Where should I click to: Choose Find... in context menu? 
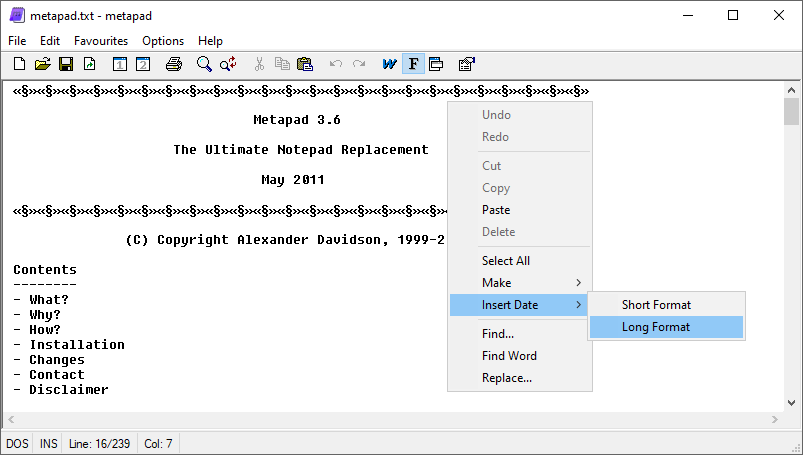tap(520, 334)
